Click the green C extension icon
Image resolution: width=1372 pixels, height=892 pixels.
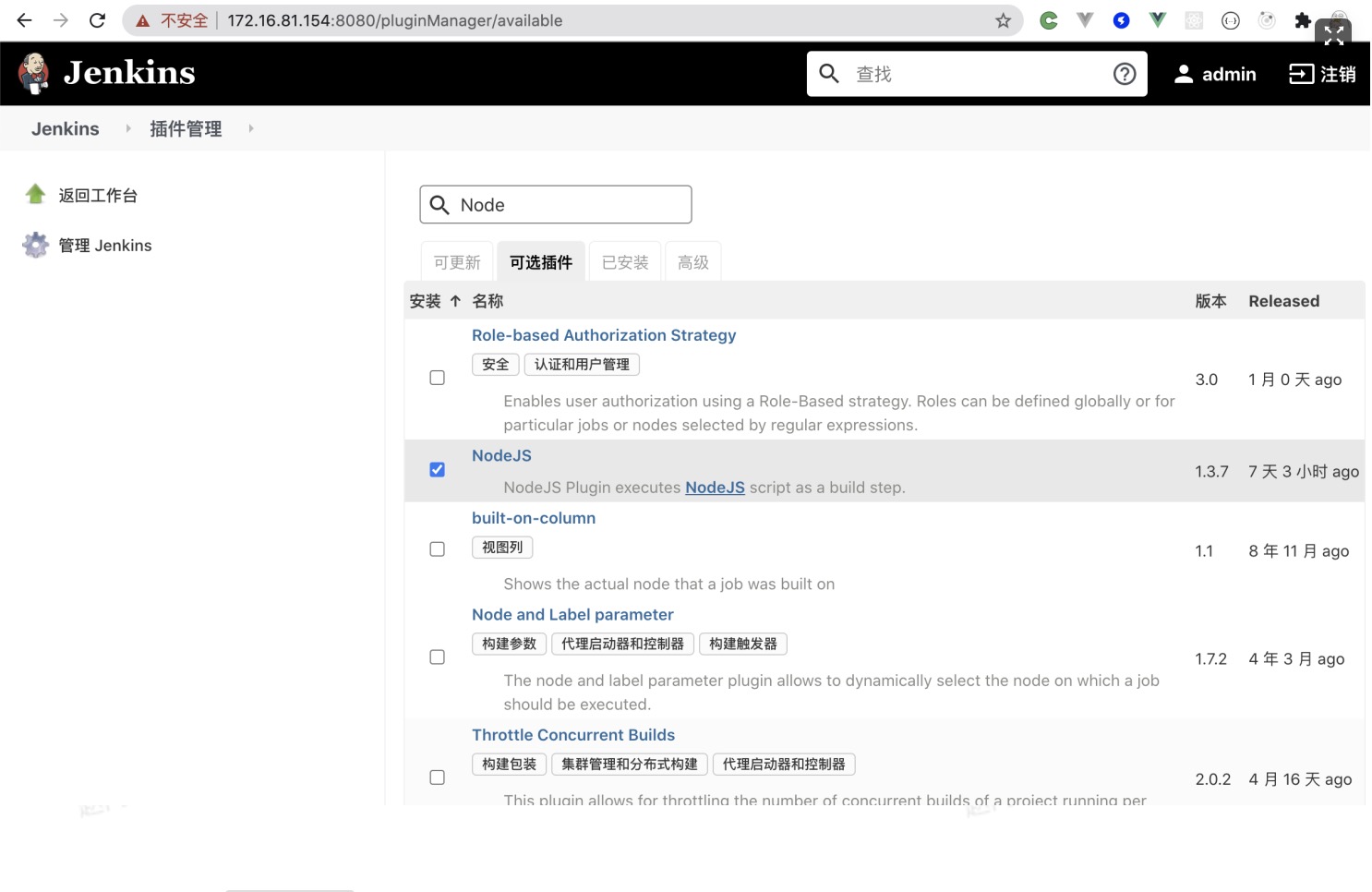[x=1049, y=20]
